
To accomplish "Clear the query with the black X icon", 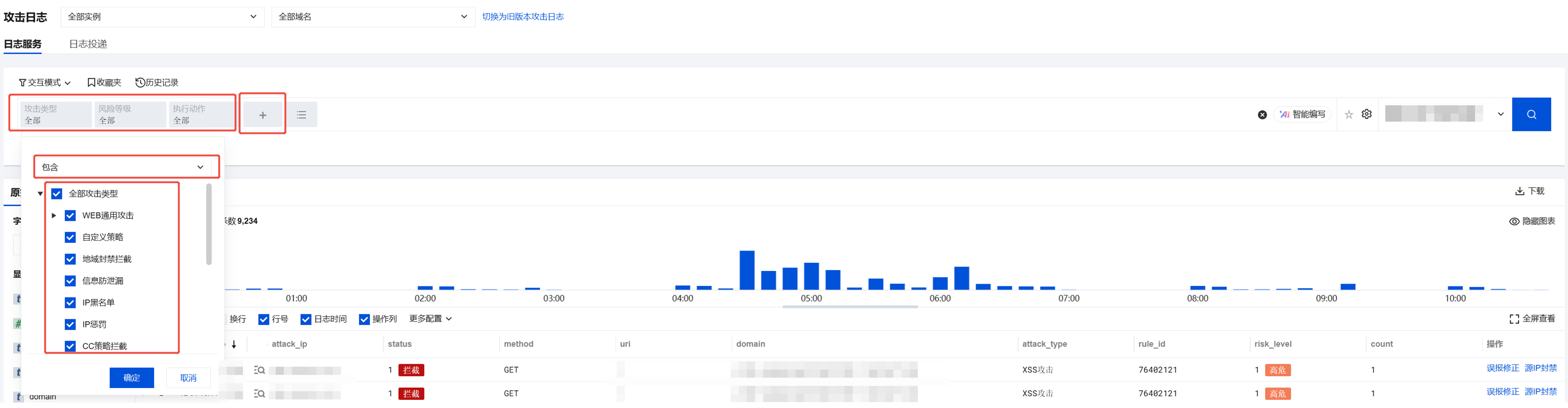I will pos(1262,114).
